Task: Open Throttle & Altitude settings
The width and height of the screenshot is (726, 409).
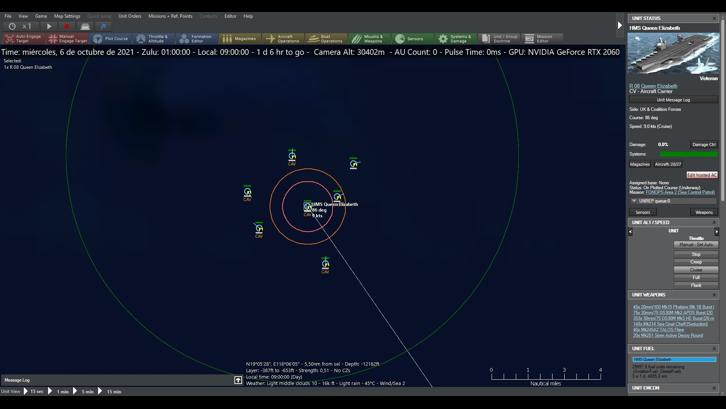Action: point(153,38)
